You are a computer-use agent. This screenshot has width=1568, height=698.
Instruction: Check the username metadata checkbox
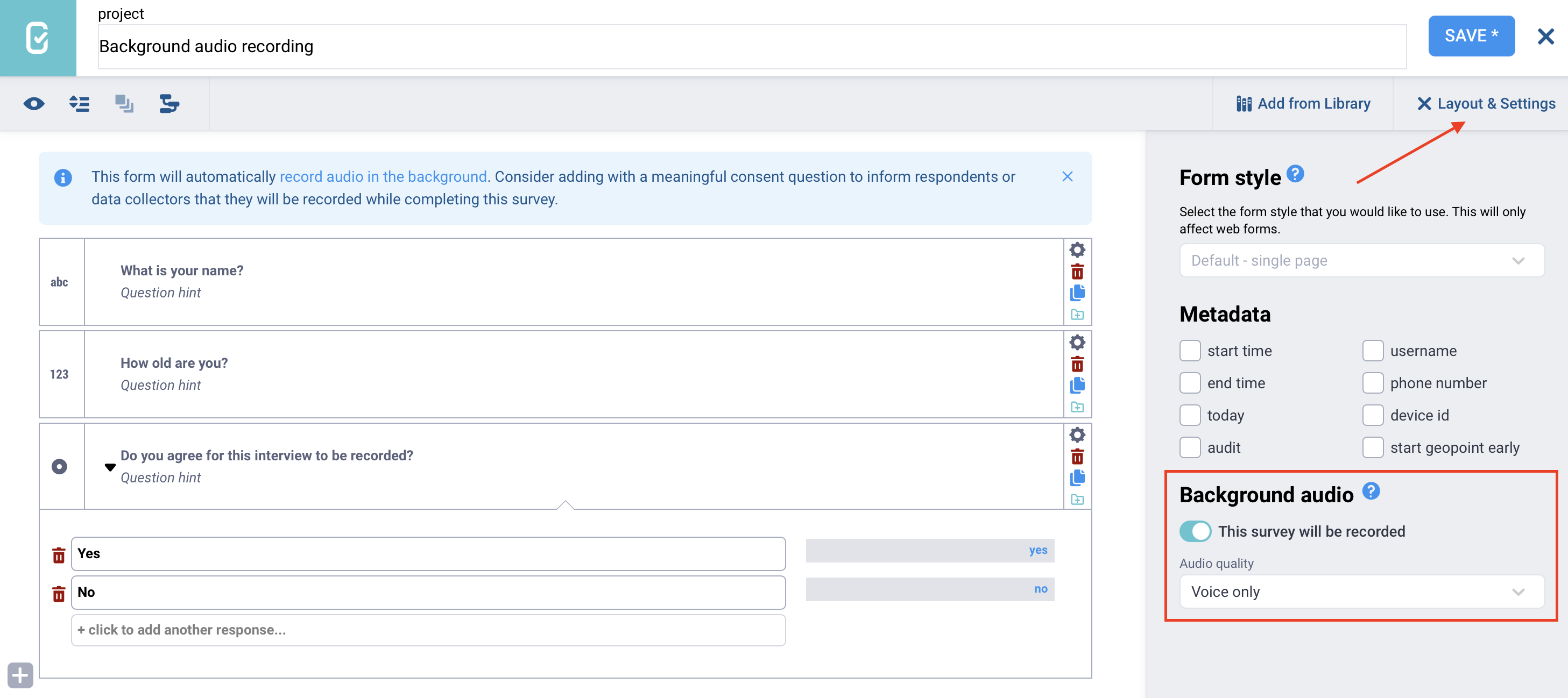[1373, 351]
